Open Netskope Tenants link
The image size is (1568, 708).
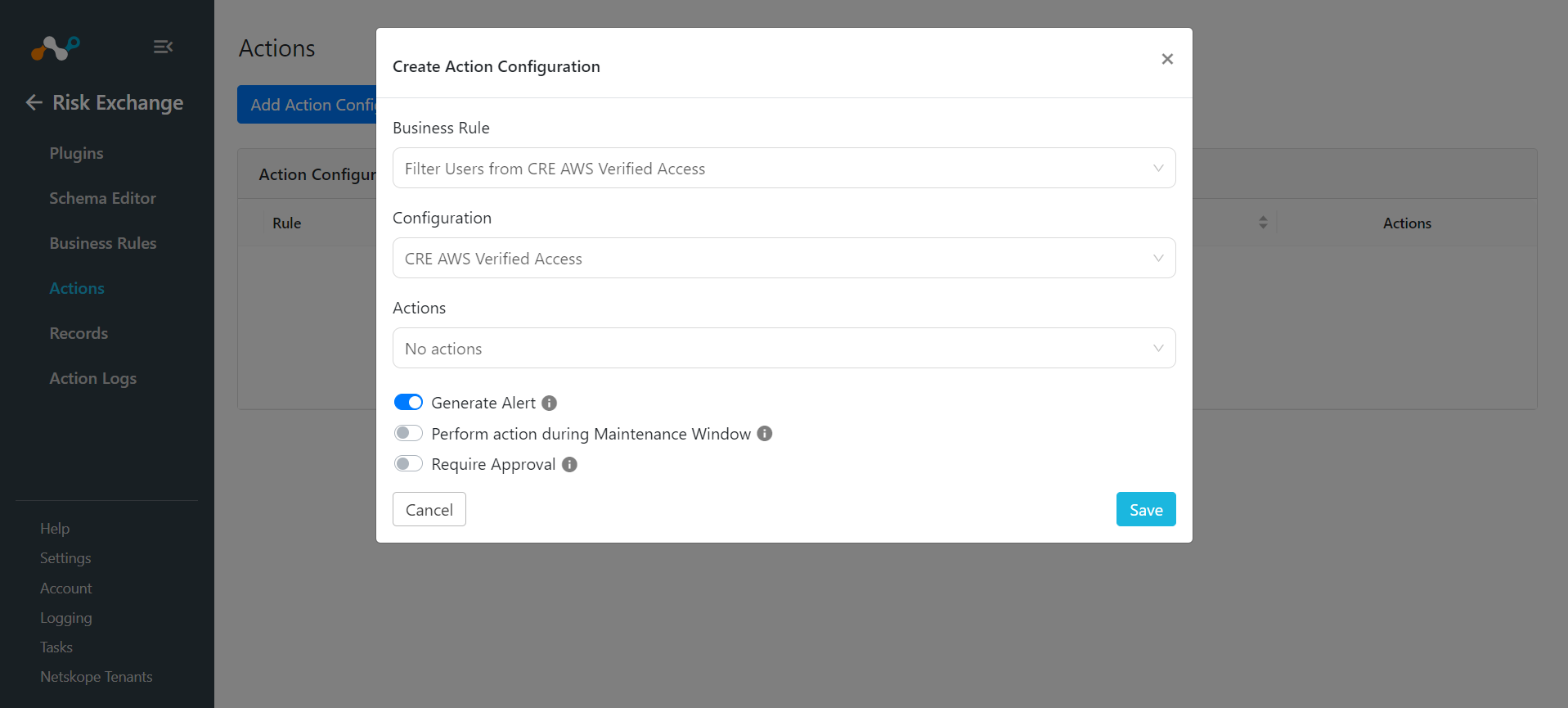click(97, 677)
